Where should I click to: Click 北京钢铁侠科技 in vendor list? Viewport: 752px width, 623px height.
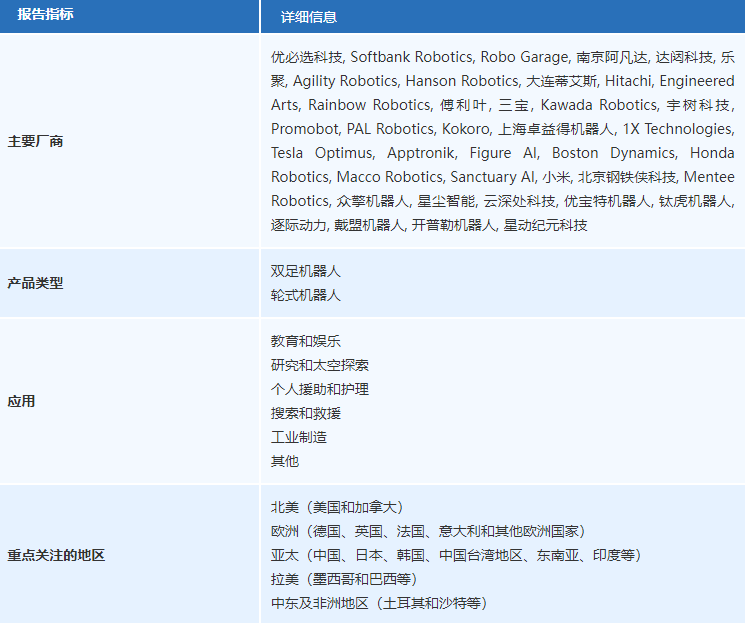point(626,177)
